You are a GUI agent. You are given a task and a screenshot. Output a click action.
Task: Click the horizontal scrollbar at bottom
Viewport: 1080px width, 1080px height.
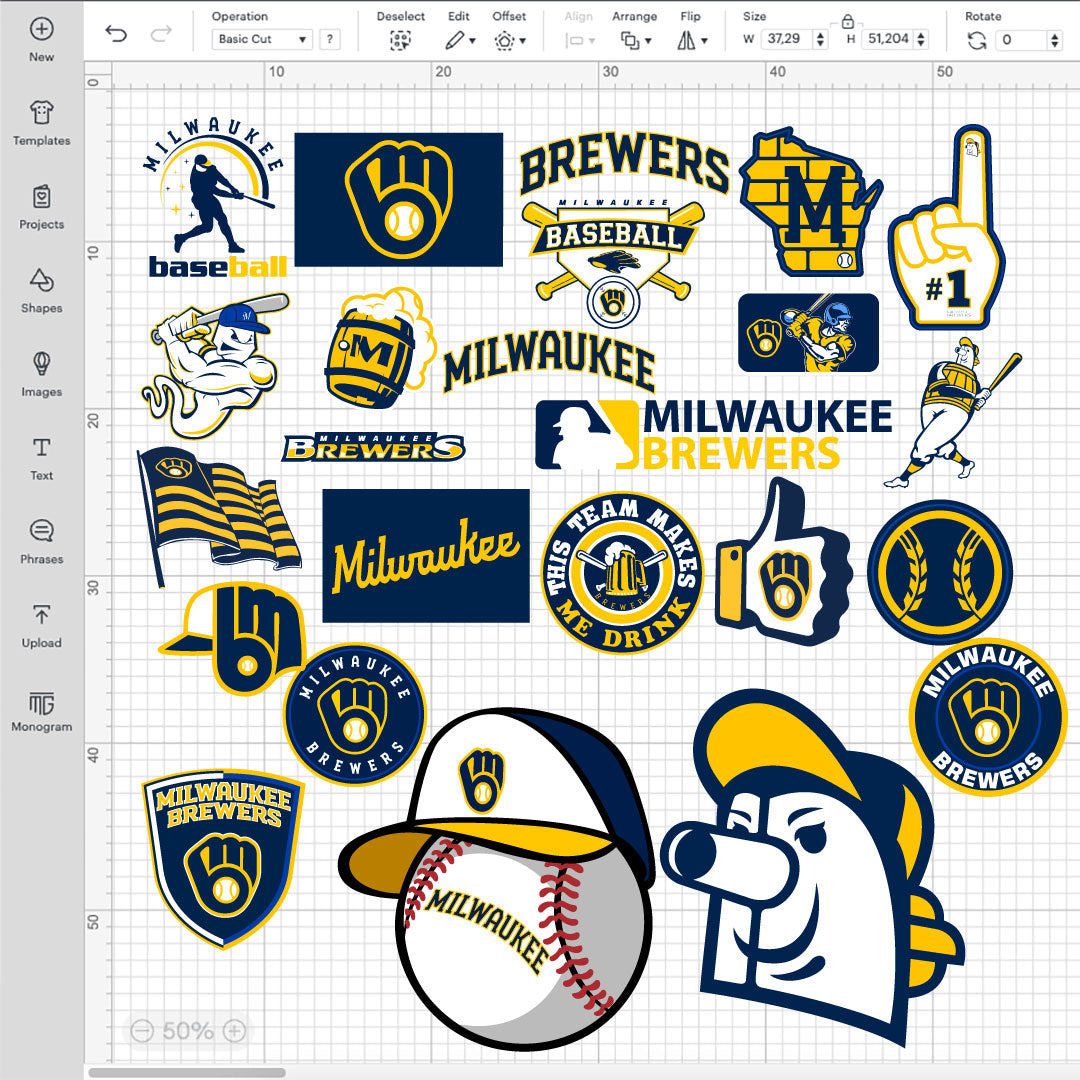pyautogui.click(x=187, y=1072)
